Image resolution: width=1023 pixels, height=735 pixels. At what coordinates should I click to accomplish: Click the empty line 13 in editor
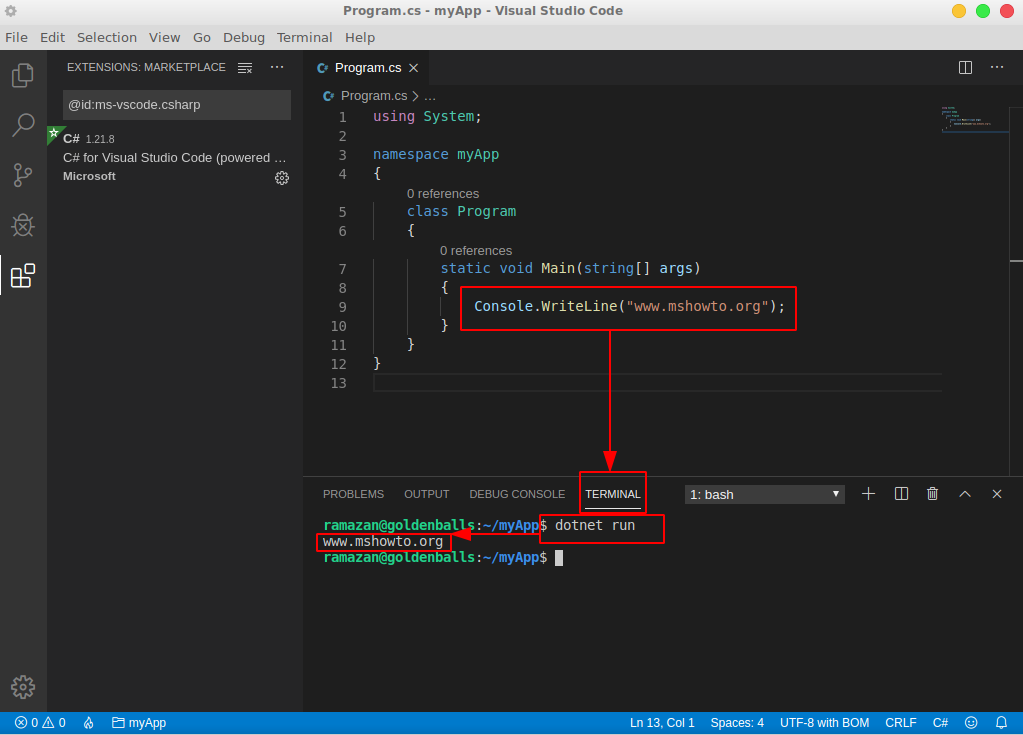(657, 383)
